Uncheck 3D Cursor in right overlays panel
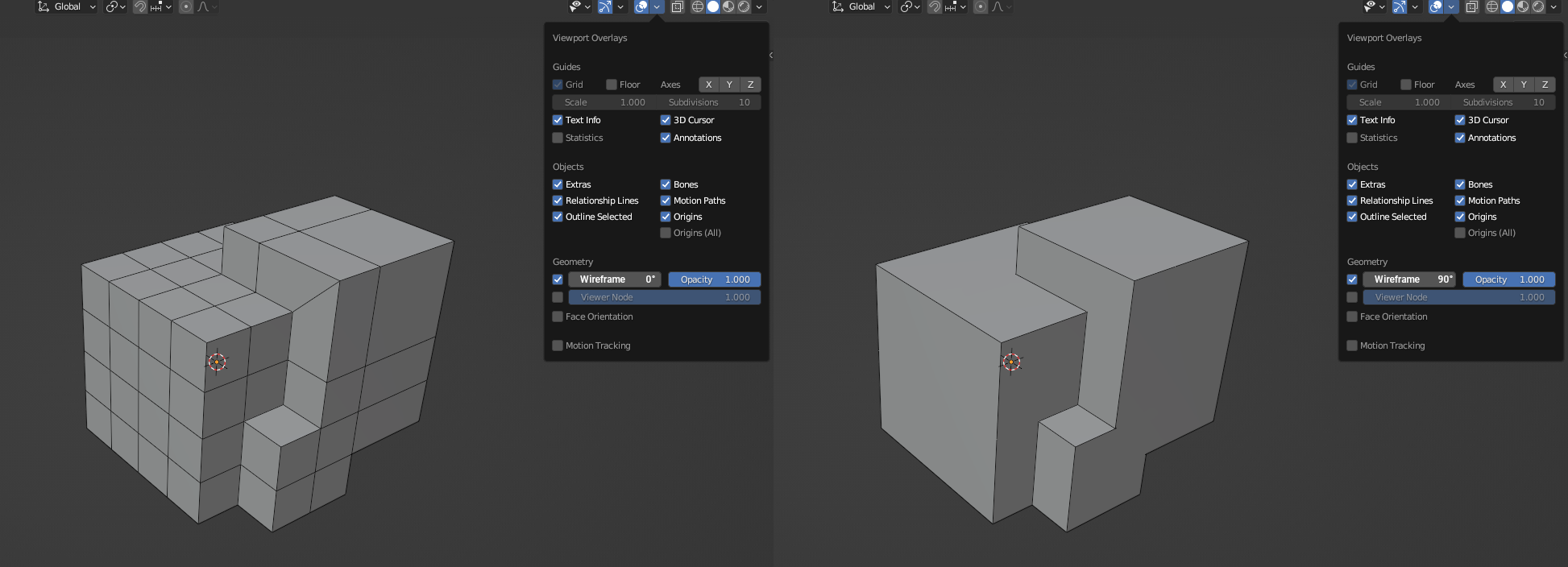Viewport: 1568px width, 567px height. click(1460, 120)
